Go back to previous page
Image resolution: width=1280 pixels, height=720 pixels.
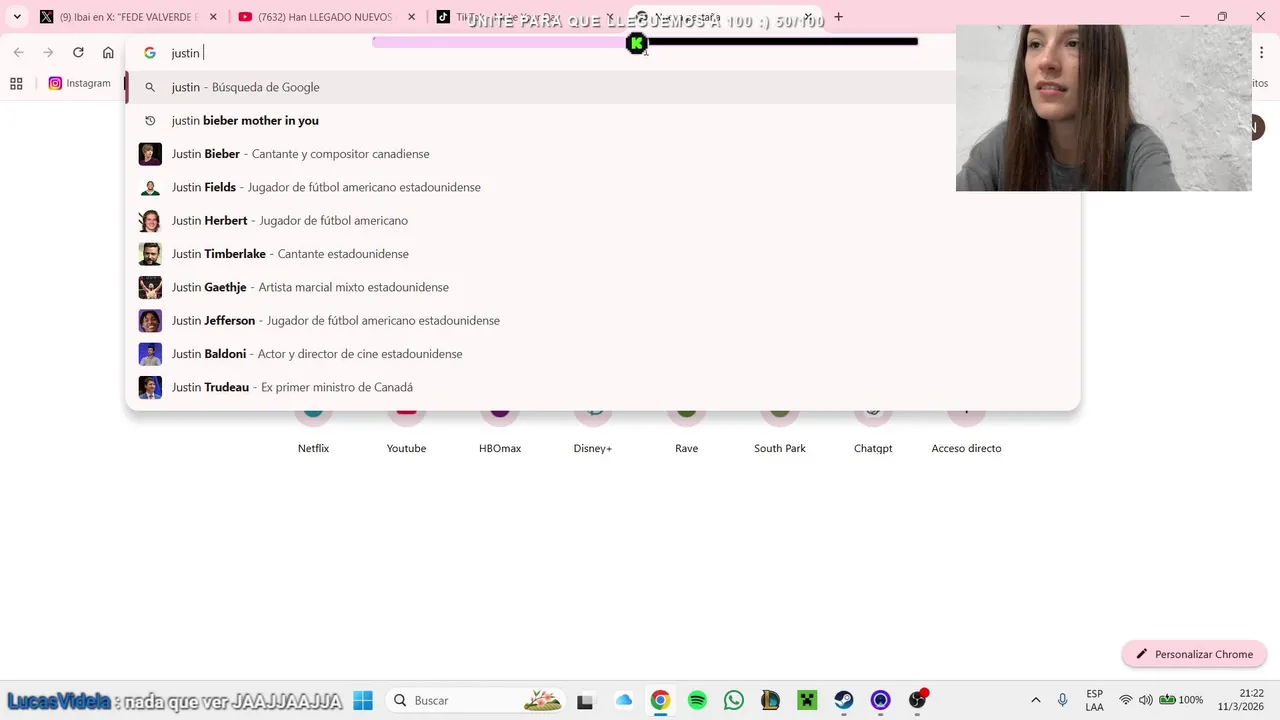pyautogui.click(x=18, y=52)
